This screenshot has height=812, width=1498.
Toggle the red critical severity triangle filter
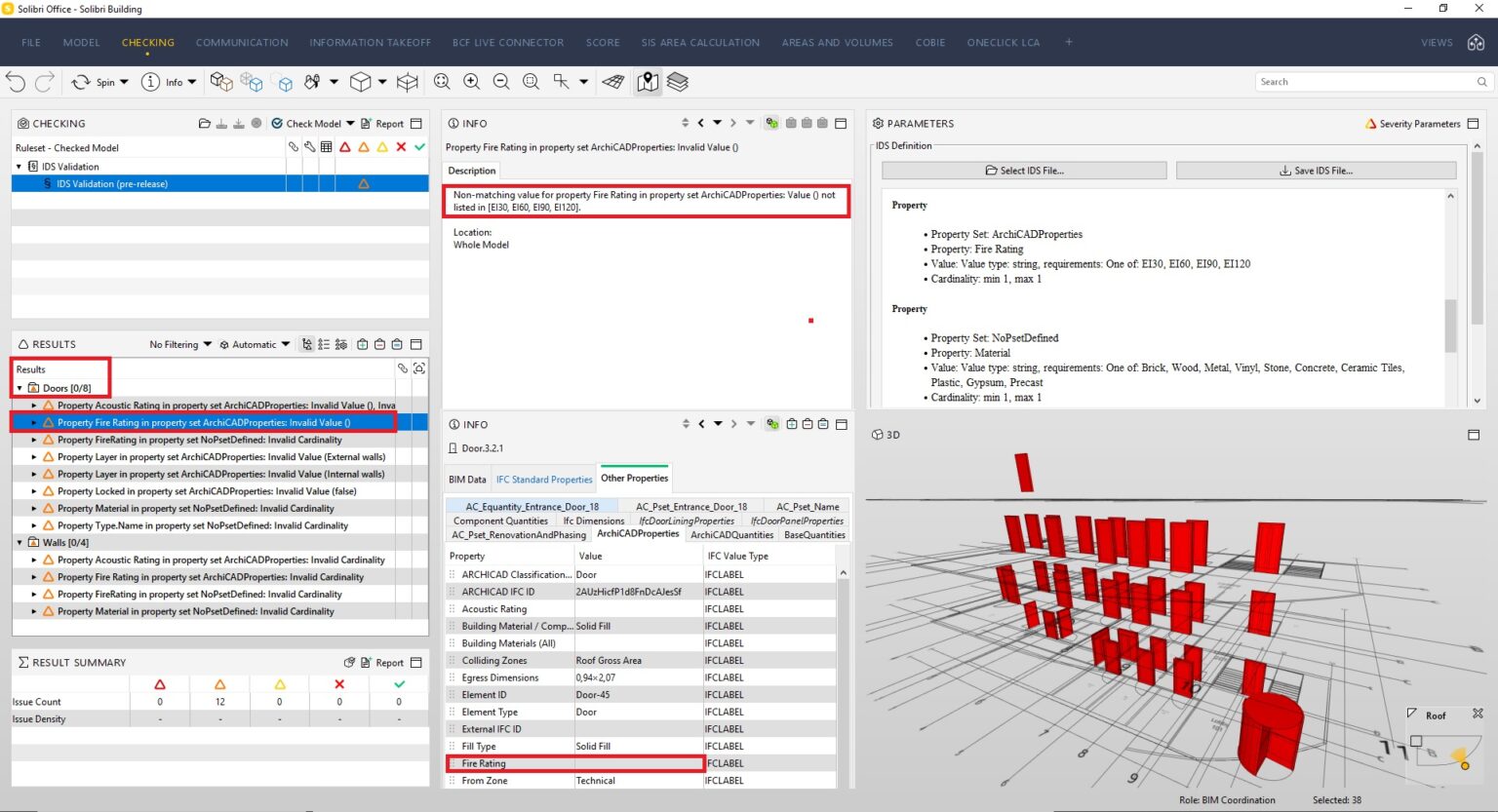tap(344, 147)
